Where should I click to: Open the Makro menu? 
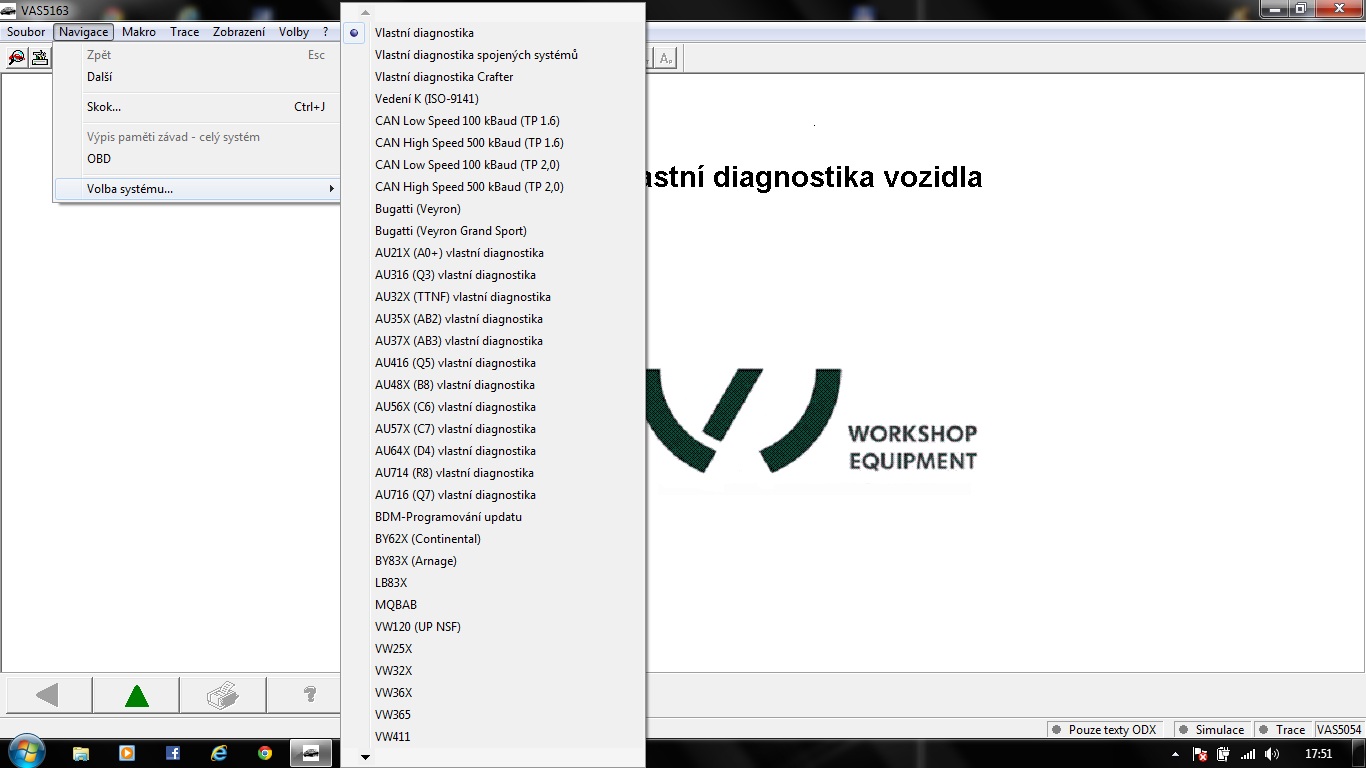(139, 32)
